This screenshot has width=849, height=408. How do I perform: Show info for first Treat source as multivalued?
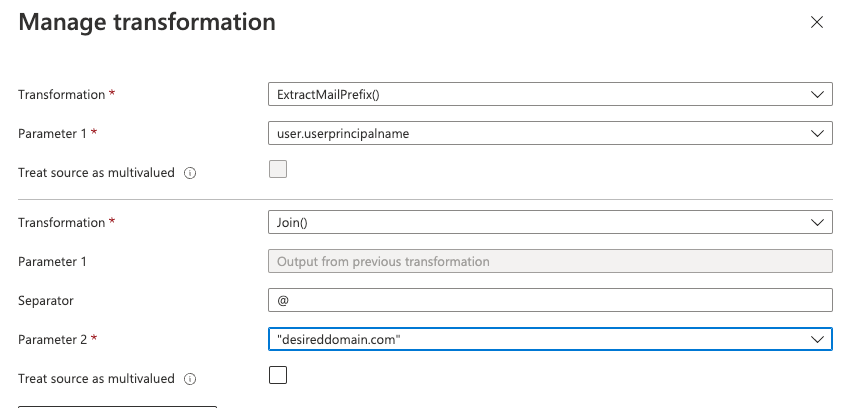[190, 173]
